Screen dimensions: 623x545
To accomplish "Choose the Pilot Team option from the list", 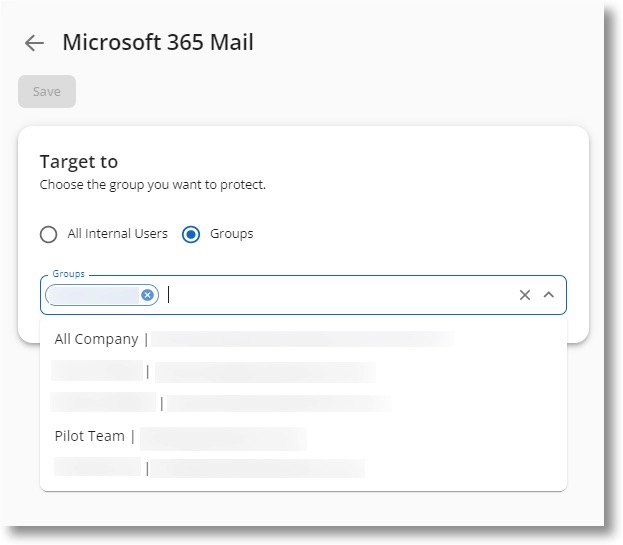I will (x=90, y=436).
